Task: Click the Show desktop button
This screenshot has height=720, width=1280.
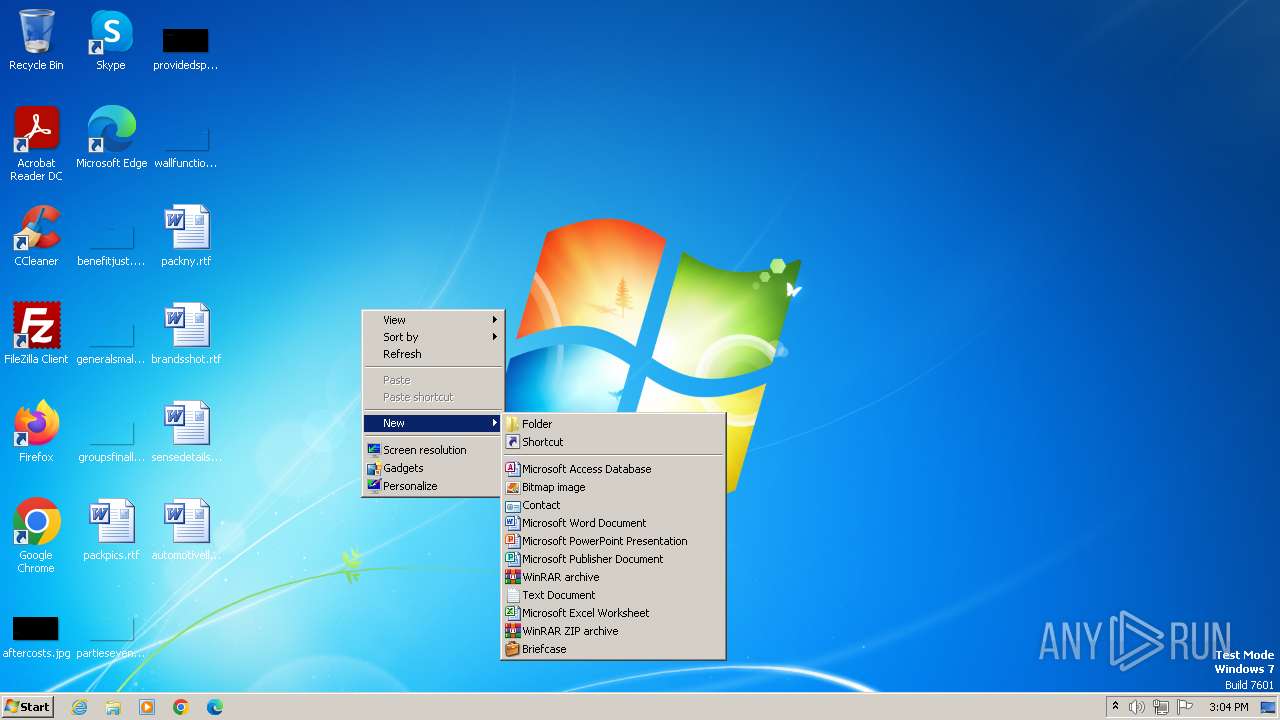Action: 1268,707
